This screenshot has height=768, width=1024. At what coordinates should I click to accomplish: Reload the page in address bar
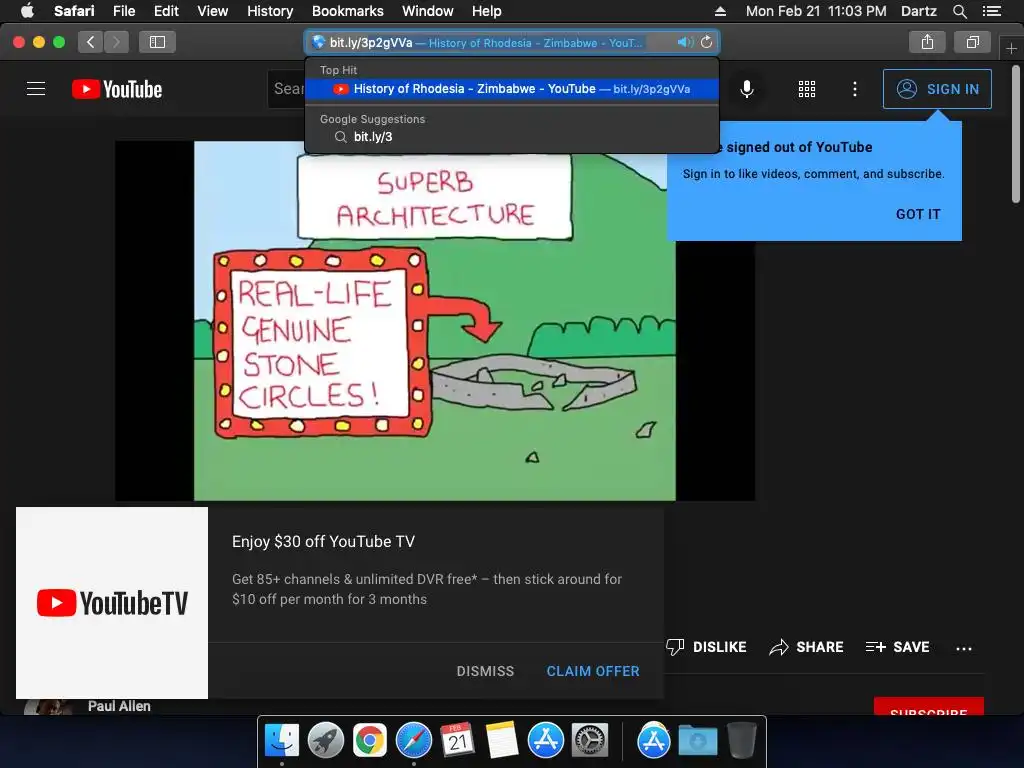707,42
